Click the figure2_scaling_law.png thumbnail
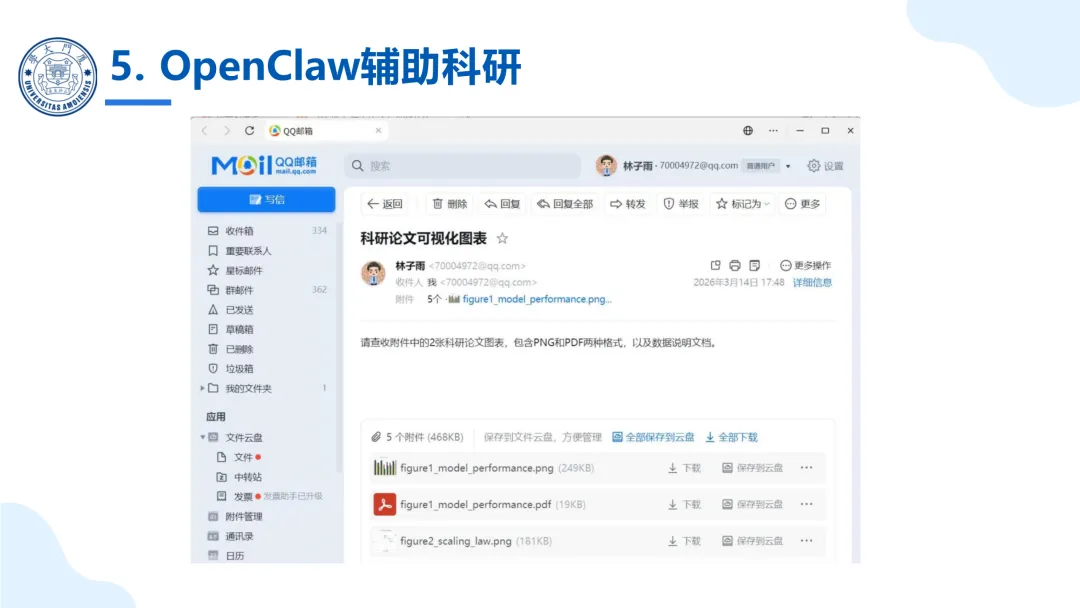The image size is (1080, 608). point(384,541)
